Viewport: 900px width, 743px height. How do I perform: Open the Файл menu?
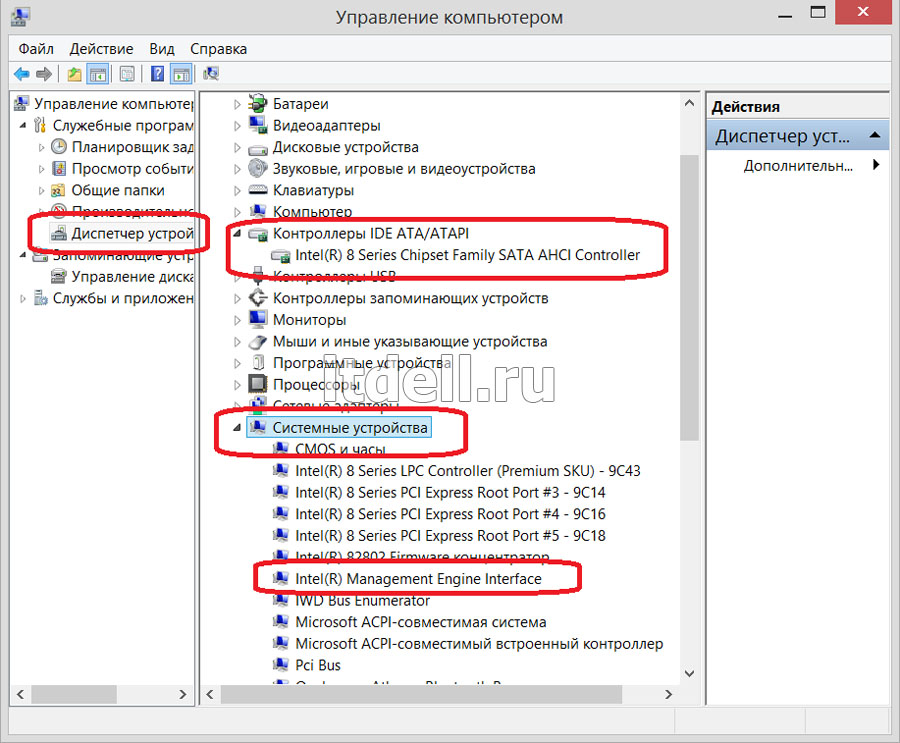36,49
